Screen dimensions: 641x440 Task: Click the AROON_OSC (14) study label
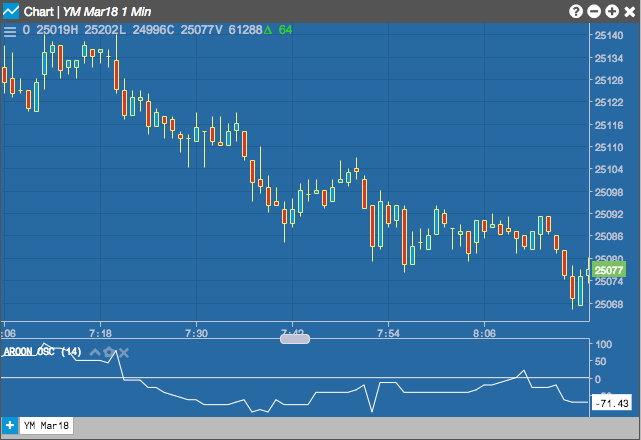point(43,352)
